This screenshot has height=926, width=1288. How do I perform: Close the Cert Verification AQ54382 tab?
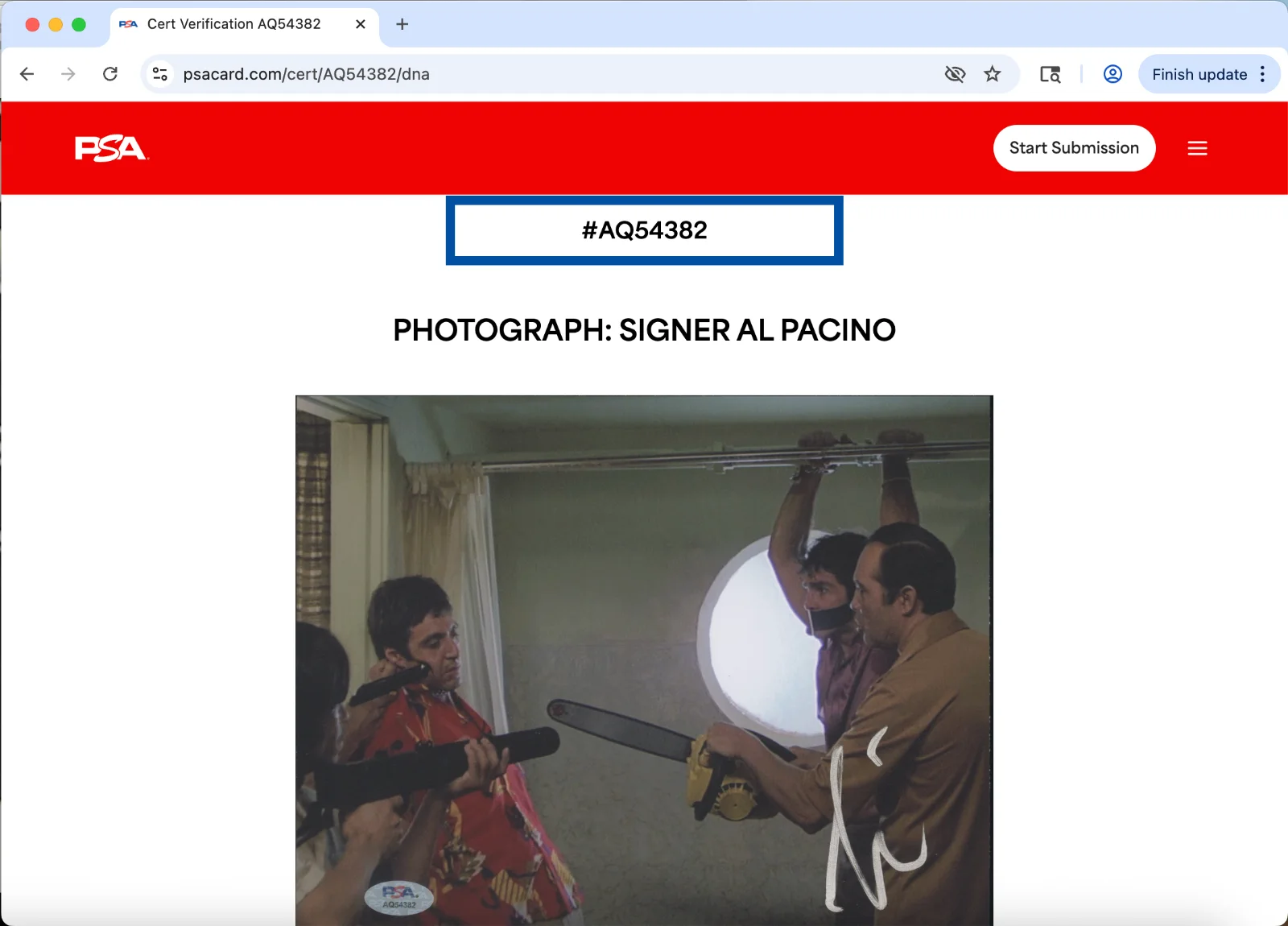coord(361,24)
